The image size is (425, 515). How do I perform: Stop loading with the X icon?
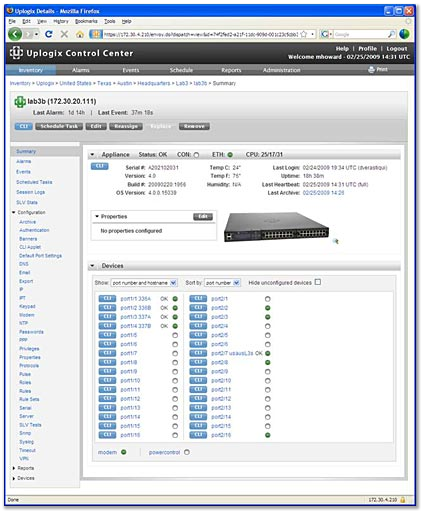click(x=64, y=34)
